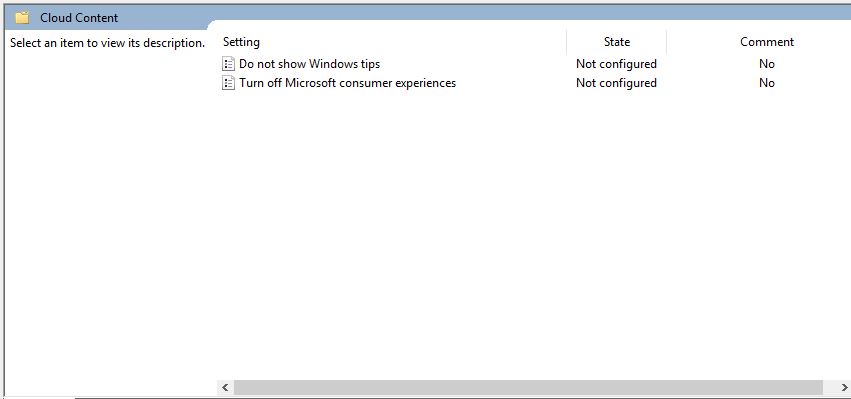The image size is (851, 399).
Task: Click the No comment value for consumer experiences row
Action: click(766, 83)
